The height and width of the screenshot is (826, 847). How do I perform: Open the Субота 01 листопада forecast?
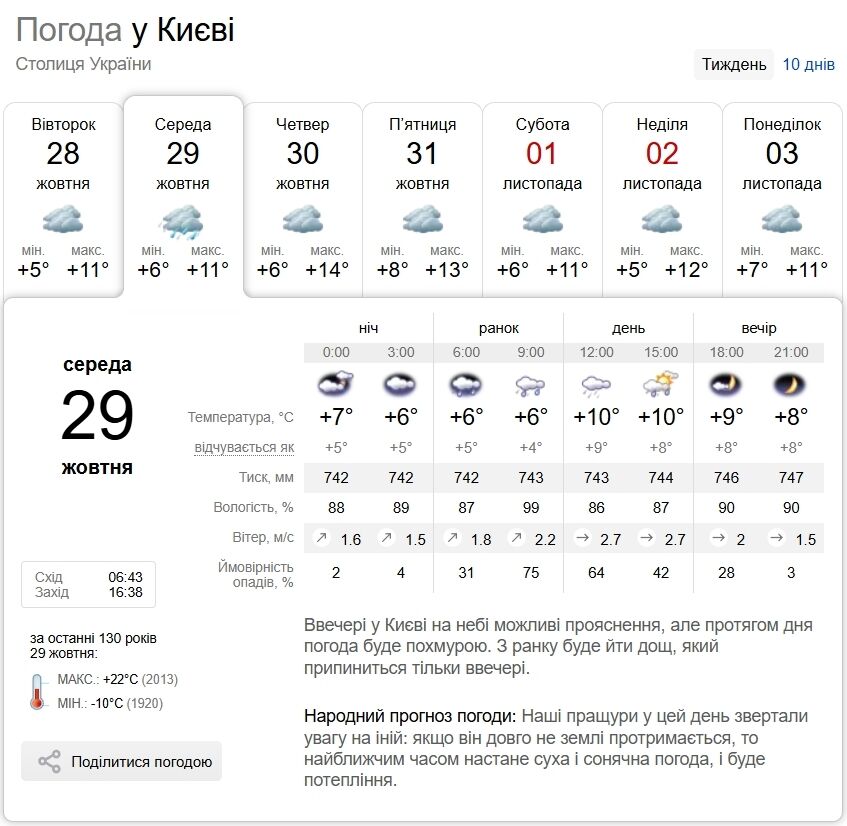[543, 195]
